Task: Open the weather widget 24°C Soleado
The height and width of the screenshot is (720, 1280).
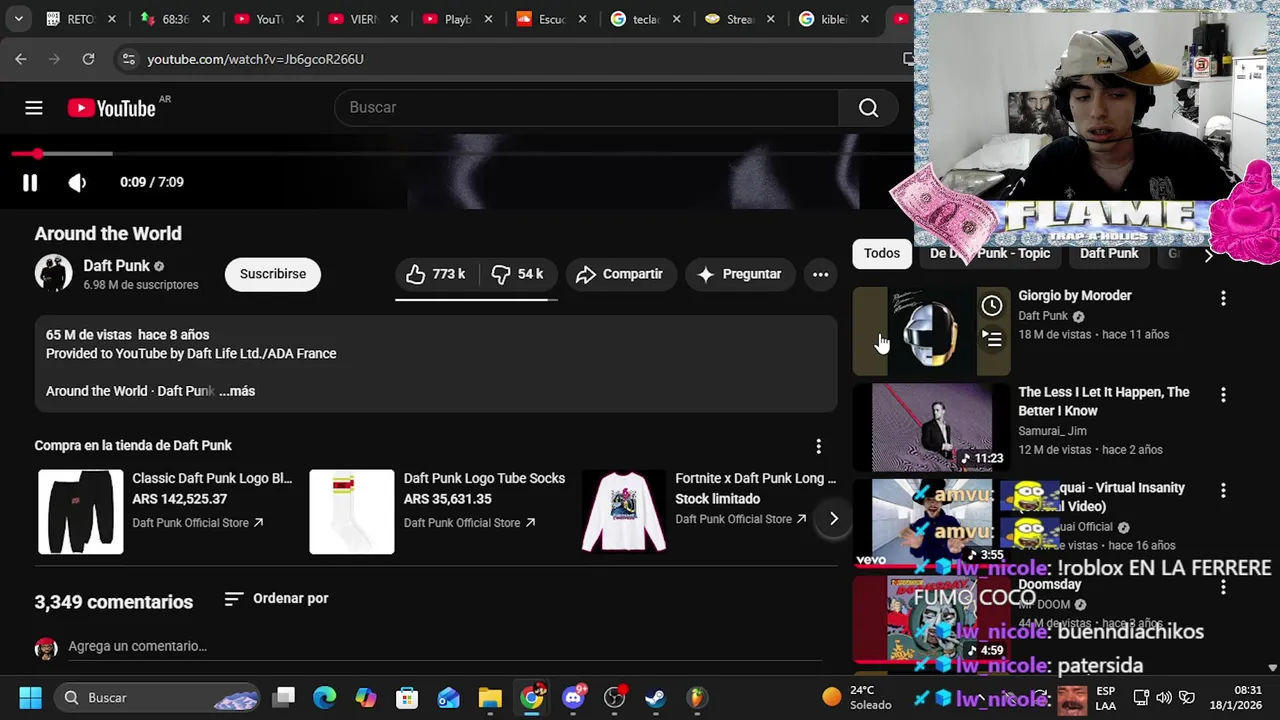Action: click(857, 698)
